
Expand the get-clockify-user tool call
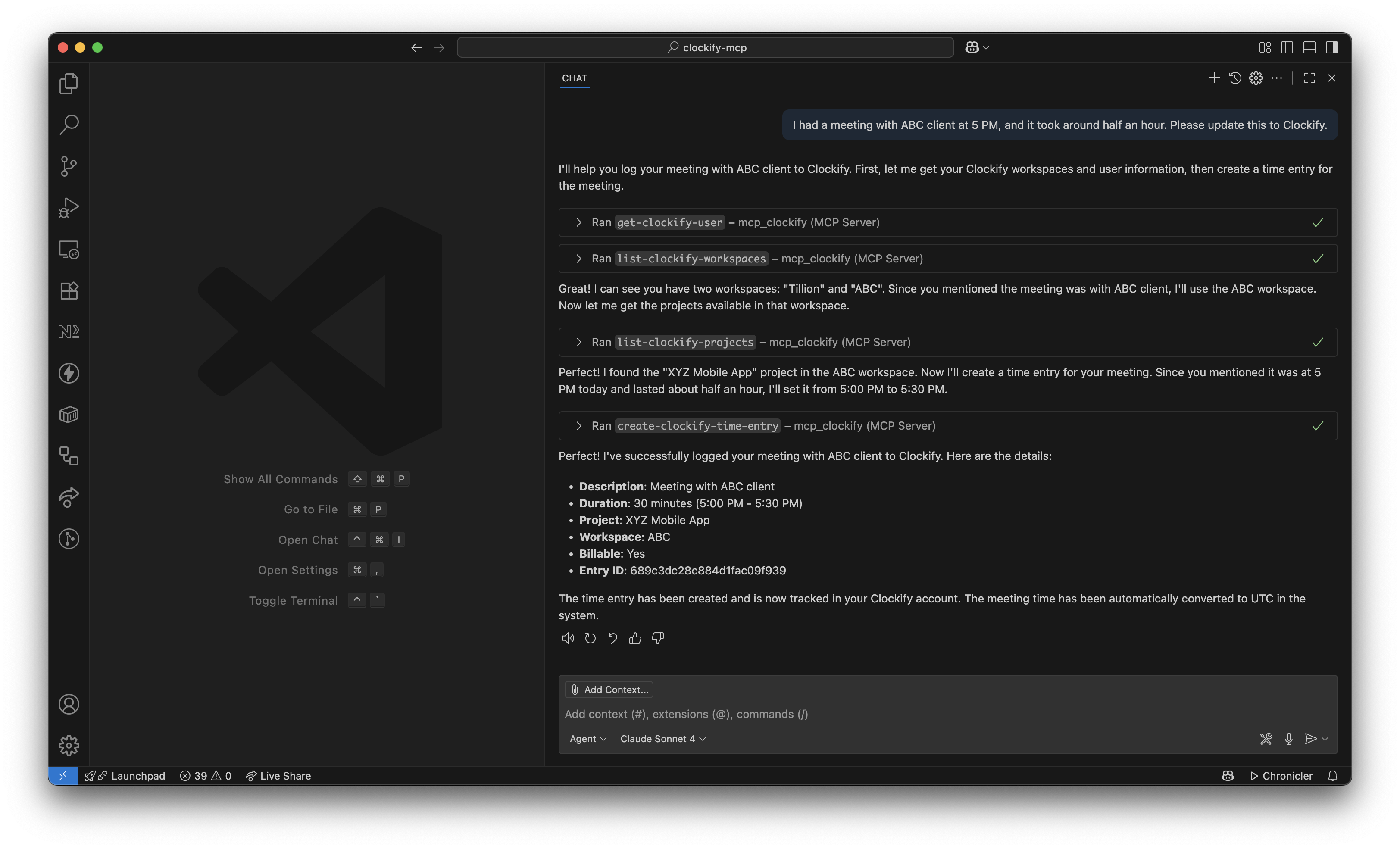tap(578, 222)
